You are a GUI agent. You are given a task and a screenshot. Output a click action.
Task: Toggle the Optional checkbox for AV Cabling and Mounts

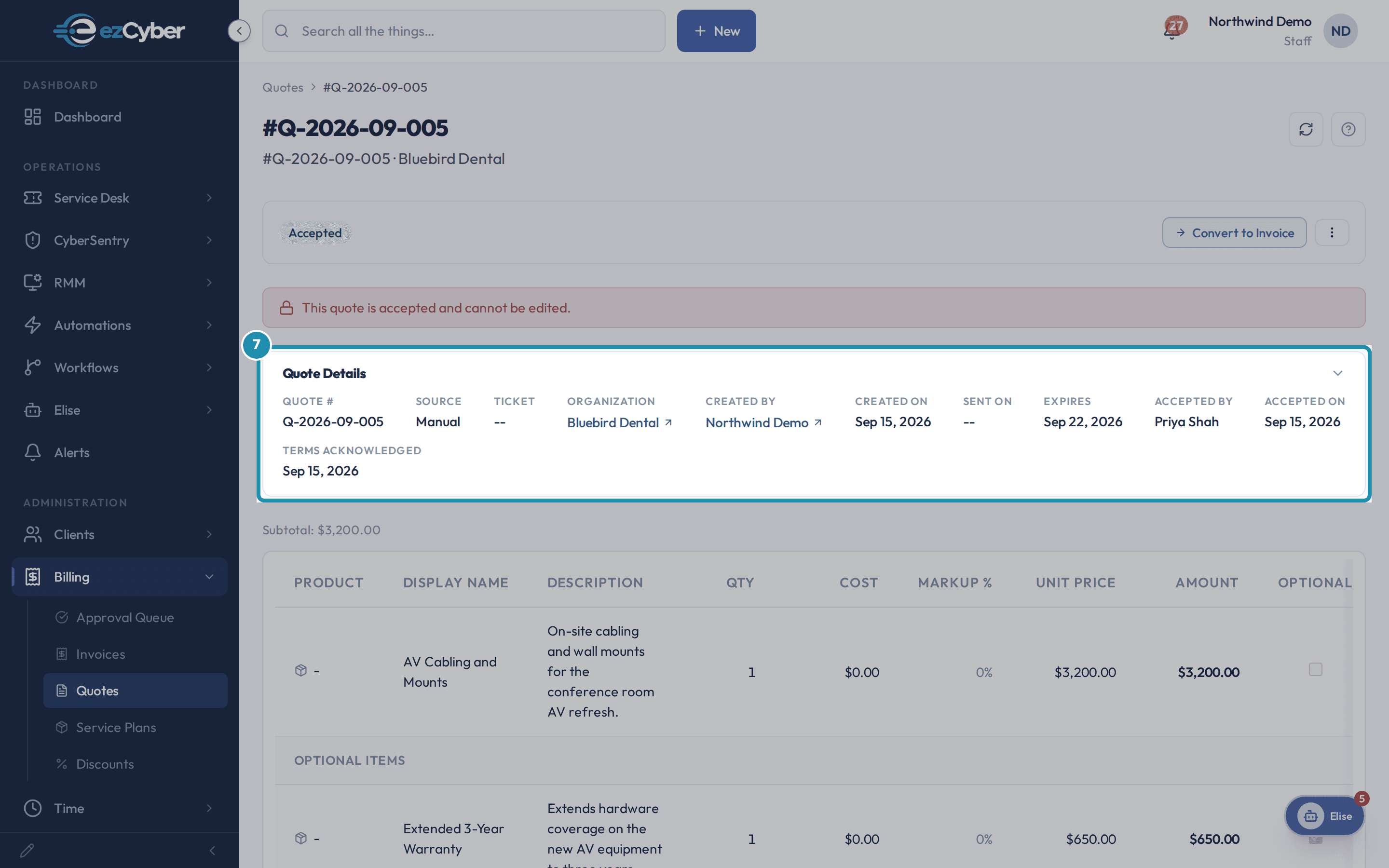(1316, 669)
